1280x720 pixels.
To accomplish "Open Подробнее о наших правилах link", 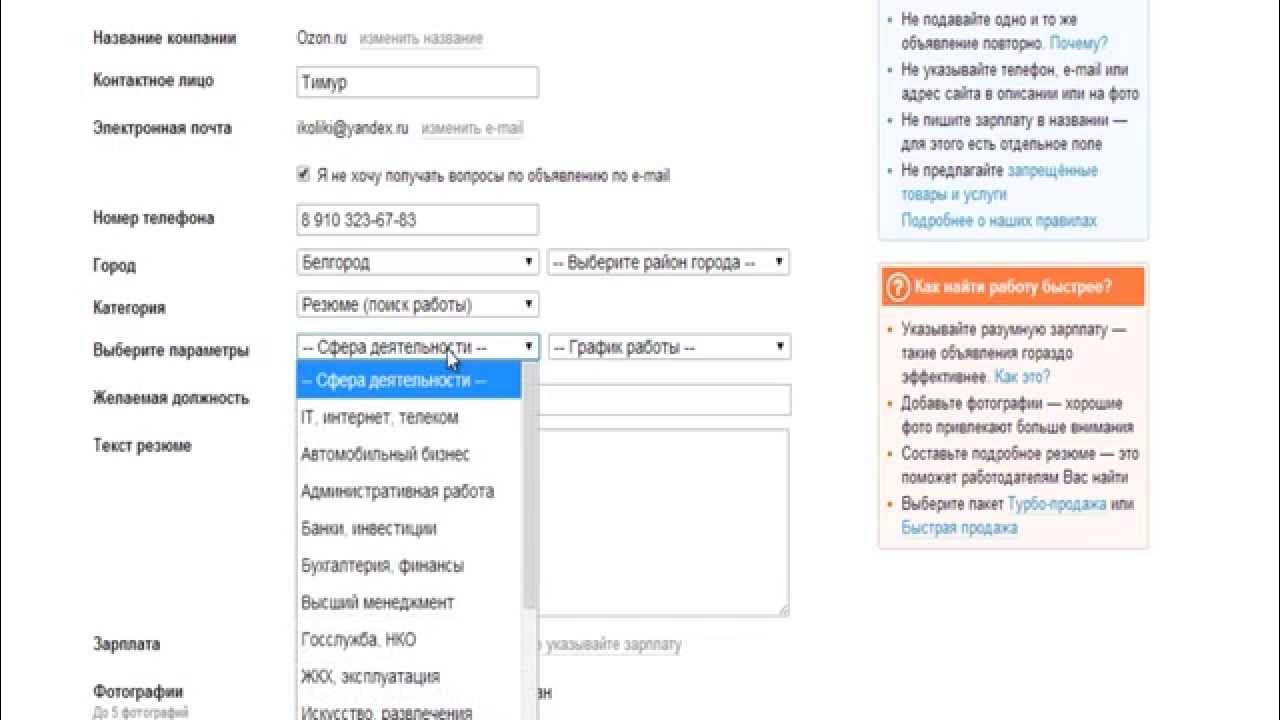I will (x=998, y=220).
